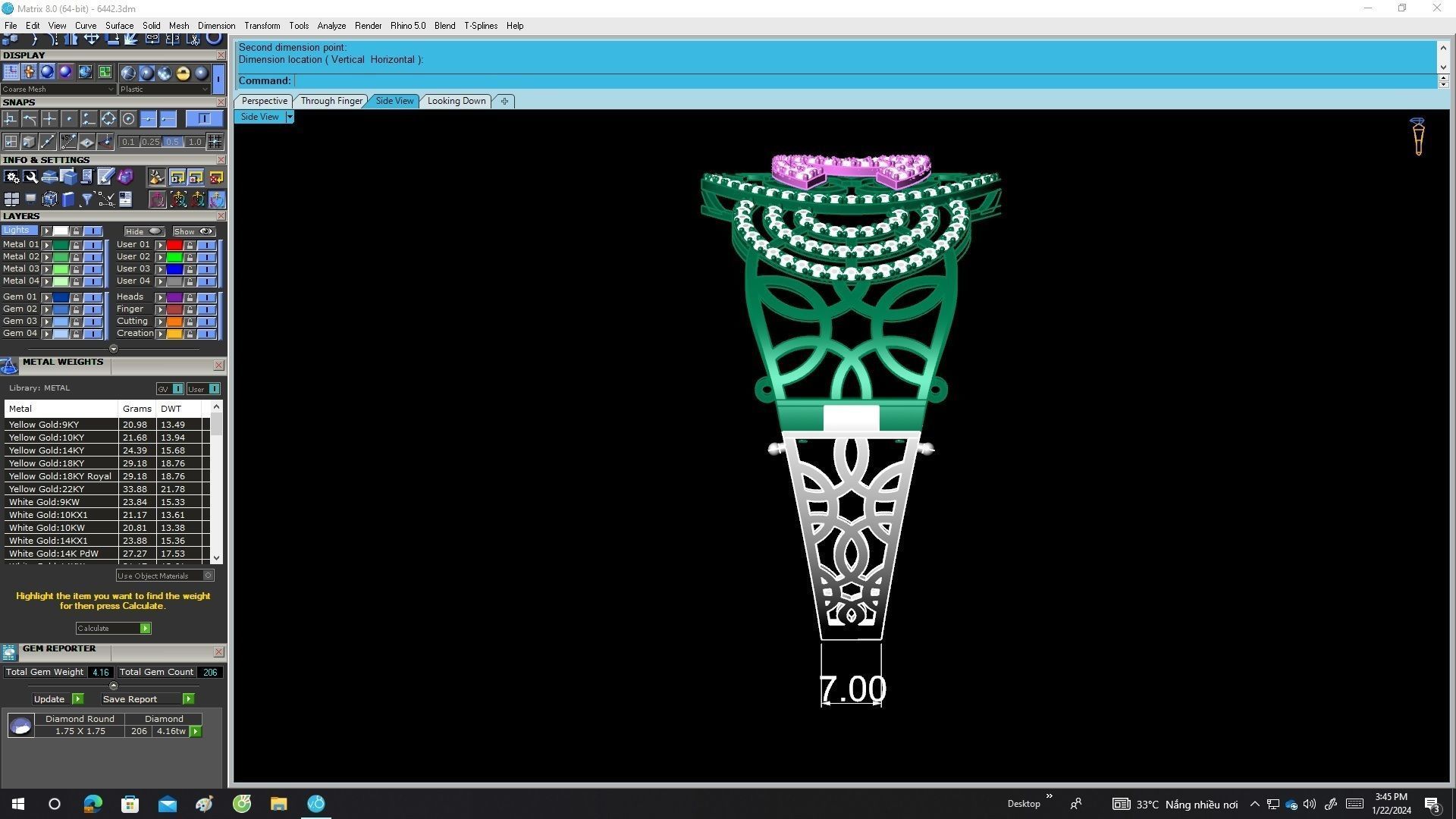Toggle the grid display icon in Display panel
This screenshot has height=819, width=1456.
click(x=11, y=72)
